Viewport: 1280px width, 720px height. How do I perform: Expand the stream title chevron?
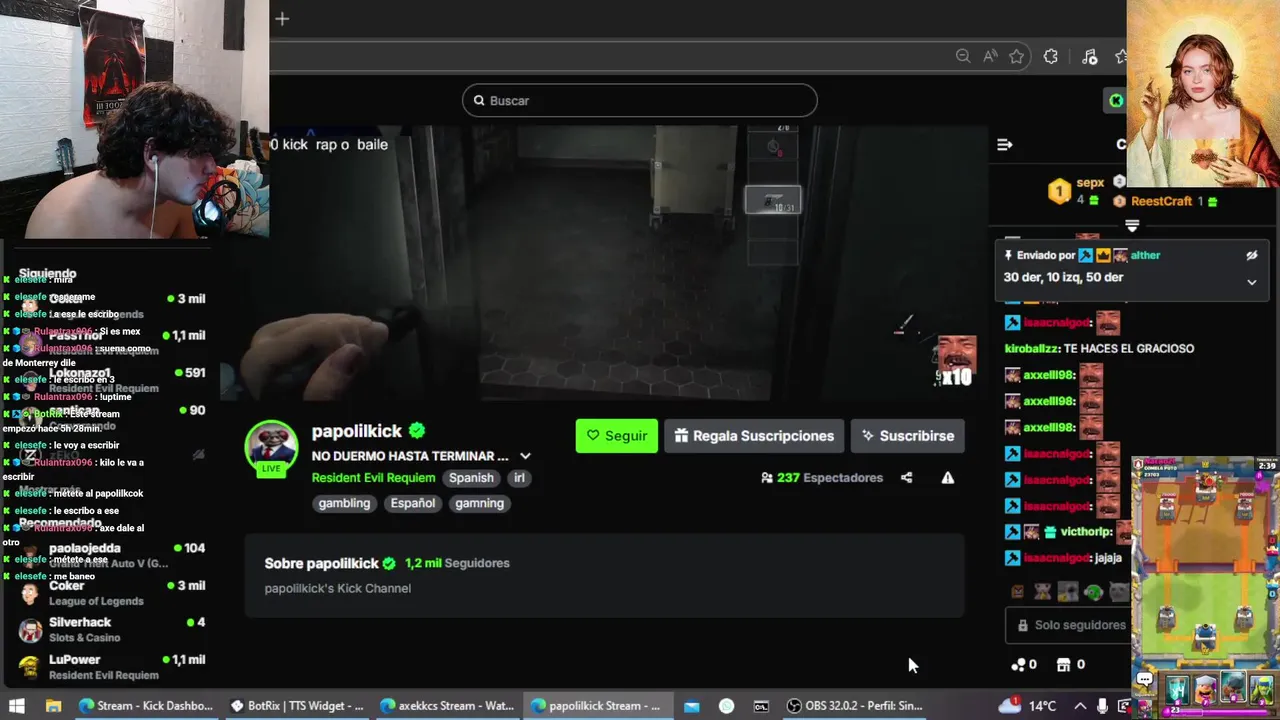(525, 456)
